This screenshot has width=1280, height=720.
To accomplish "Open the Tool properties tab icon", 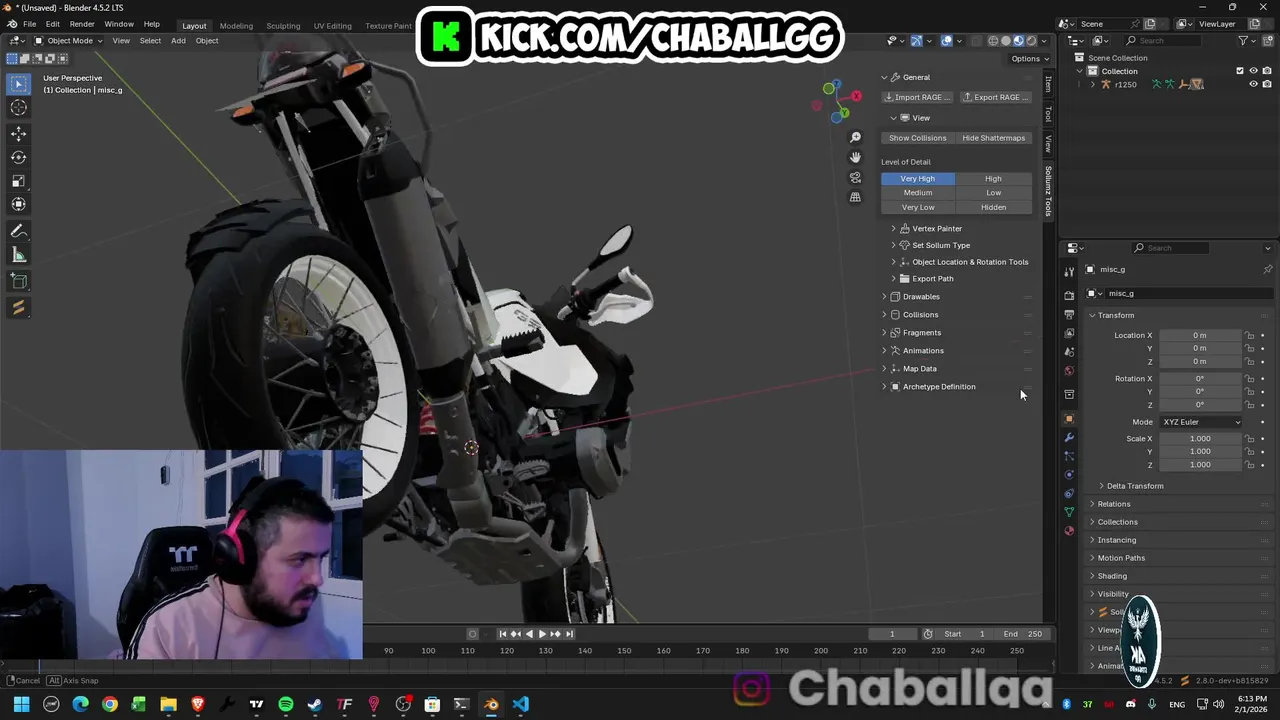I will click(x=1069, y=273).
